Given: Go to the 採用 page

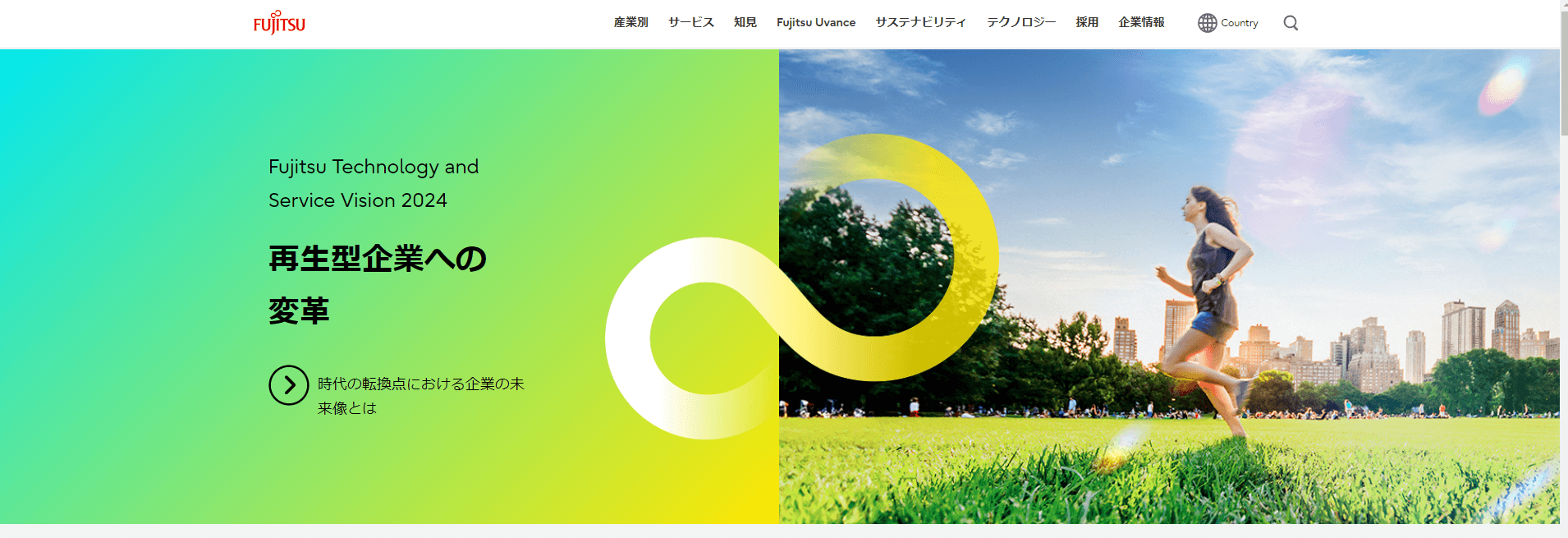Looking at the screenshot, I should coord(1087,23).
